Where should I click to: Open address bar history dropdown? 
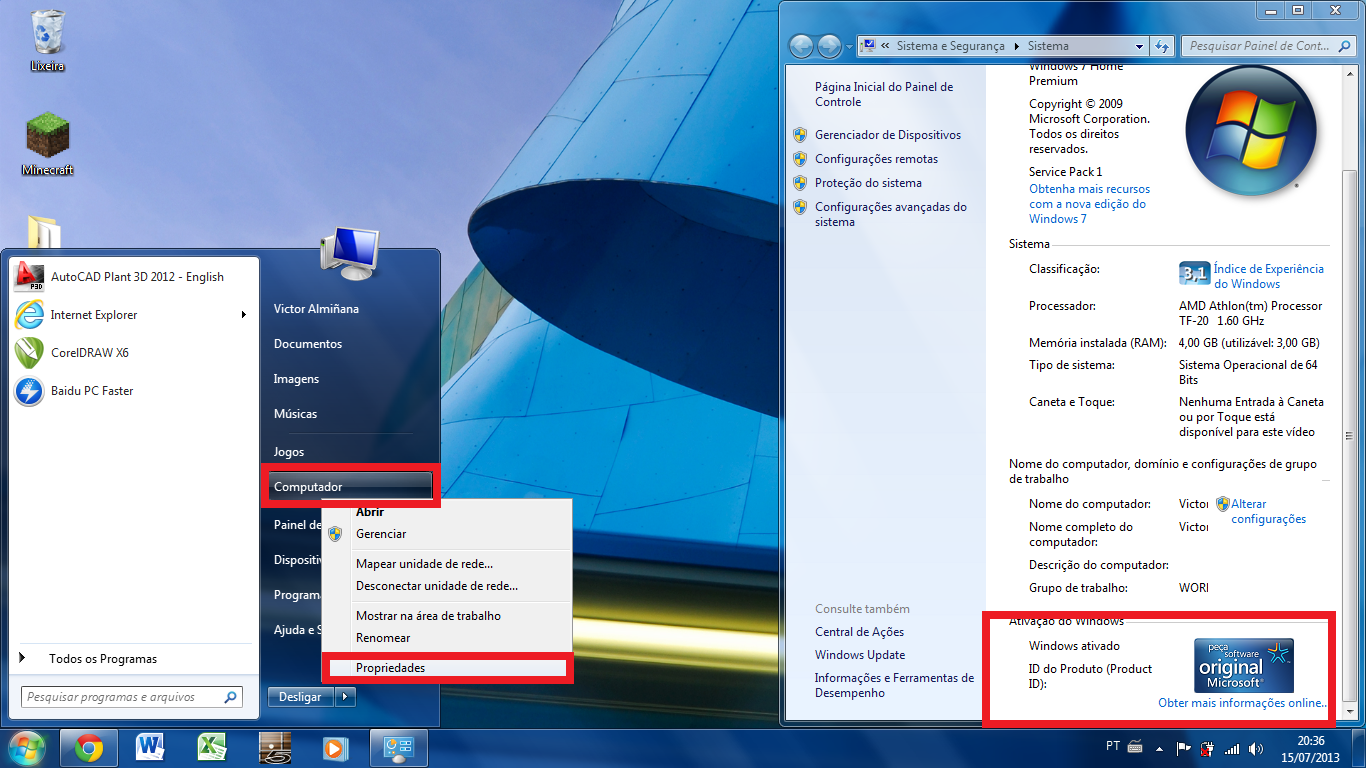click(1139, 46)
